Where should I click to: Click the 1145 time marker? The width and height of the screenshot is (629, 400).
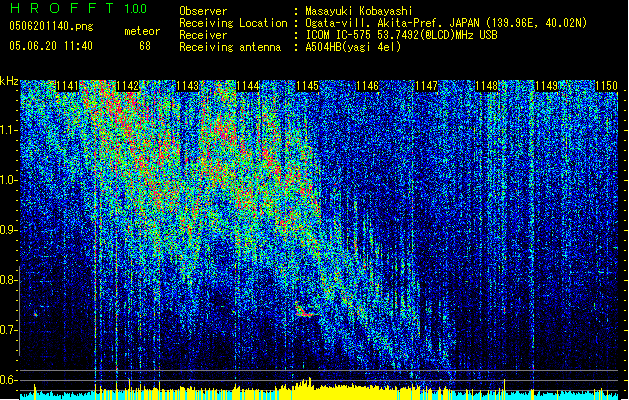click(307, 86)
